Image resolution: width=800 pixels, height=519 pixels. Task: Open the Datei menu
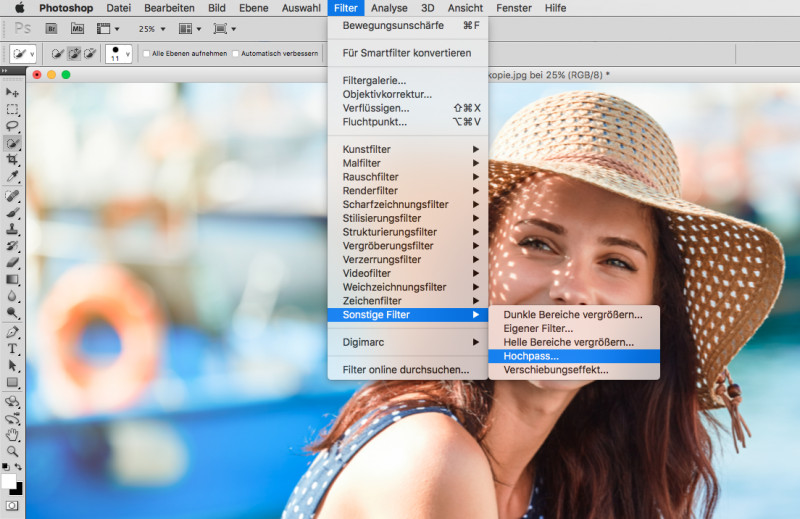pos(118,8)
